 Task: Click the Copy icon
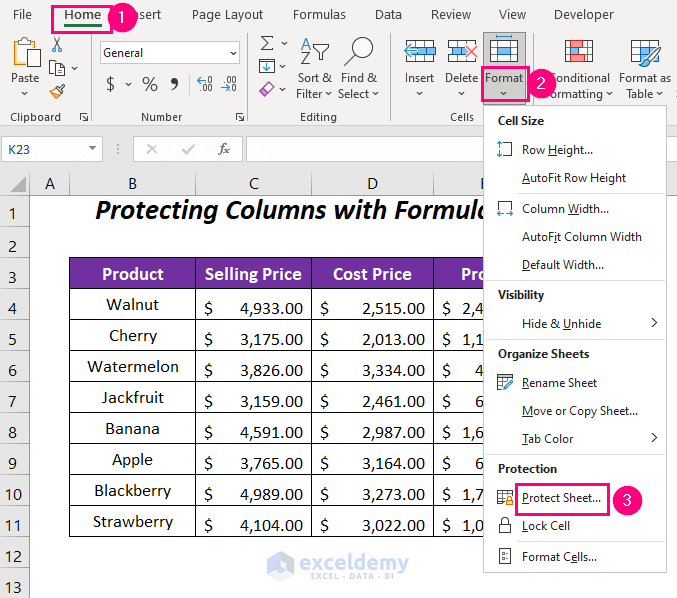pyautogui.click(x=57, y=68)
